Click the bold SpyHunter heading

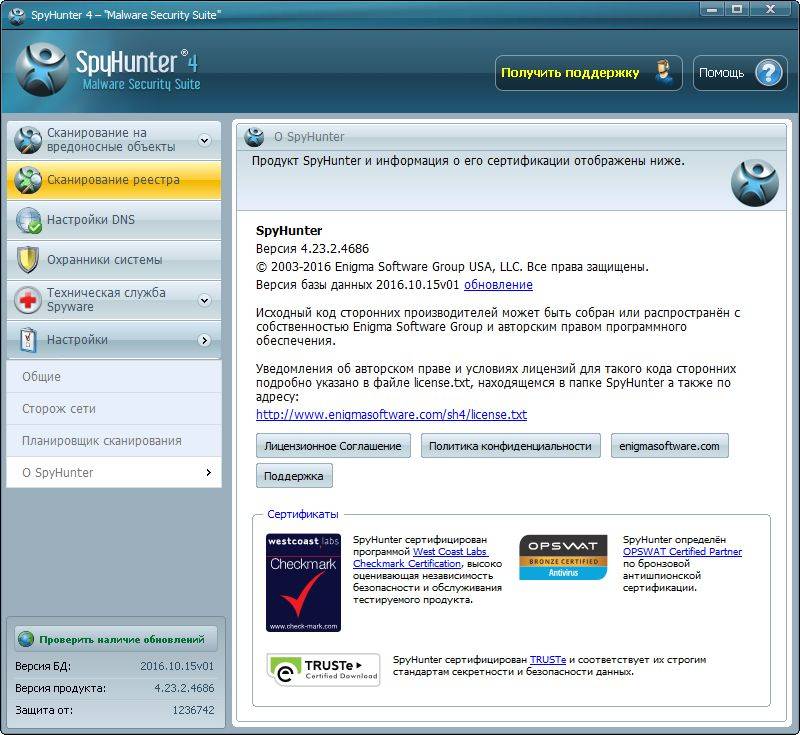tap(289, 231)
